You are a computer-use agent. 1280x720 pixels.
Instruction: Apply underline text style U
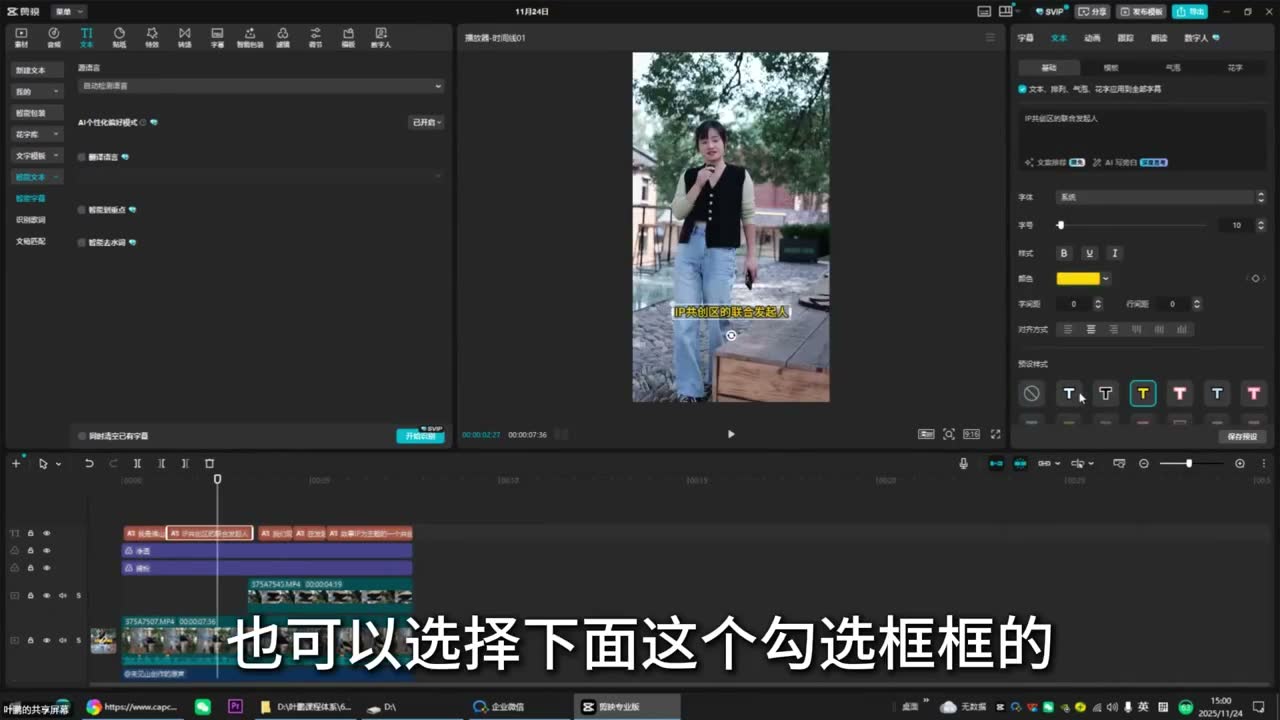tap(1090, 253)
